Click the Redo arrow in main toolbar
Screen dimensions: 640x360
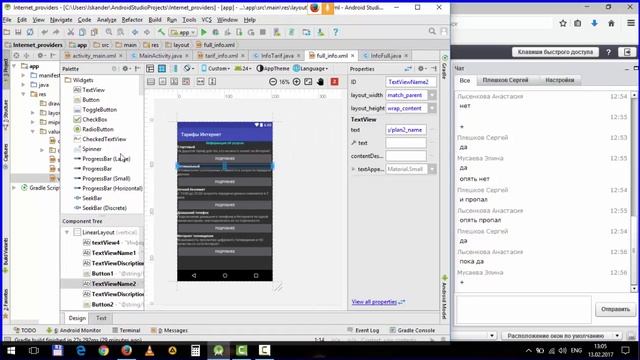(x=56, y=32)
